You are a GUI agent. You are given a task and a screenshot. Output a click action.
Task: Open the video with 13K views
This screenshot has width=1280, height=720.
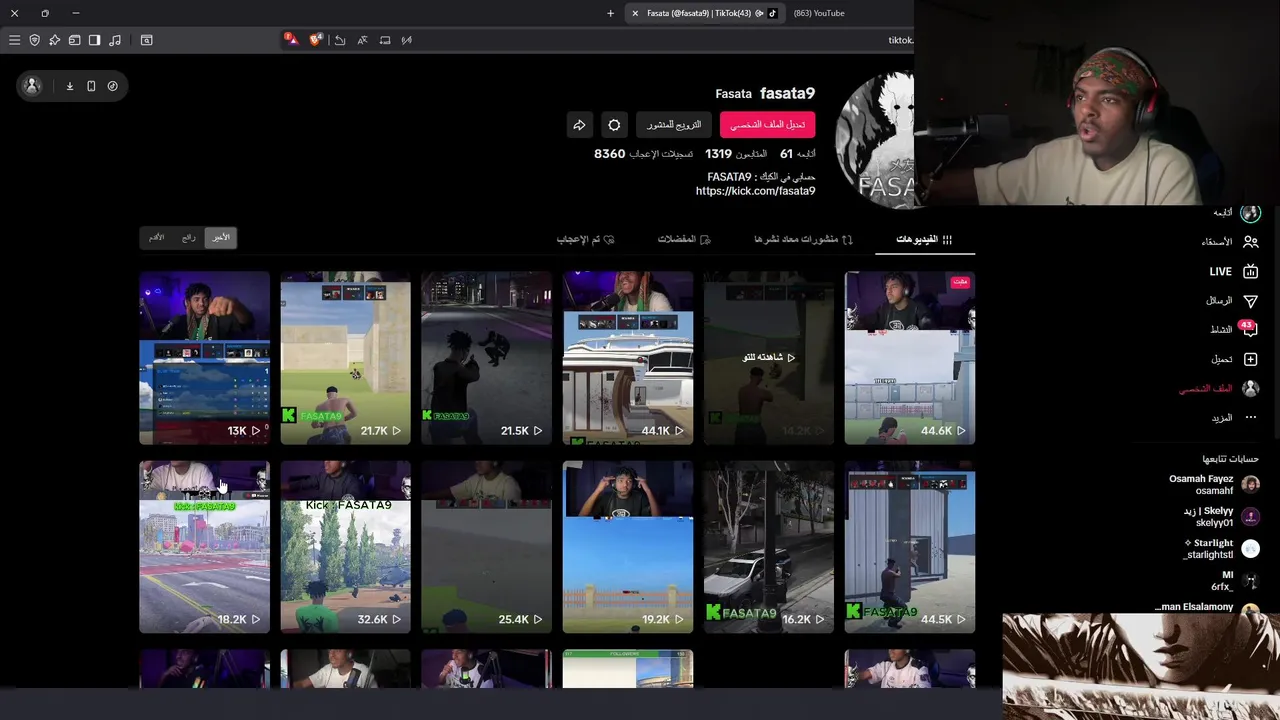pyautogui.click(x=204, y=357)
